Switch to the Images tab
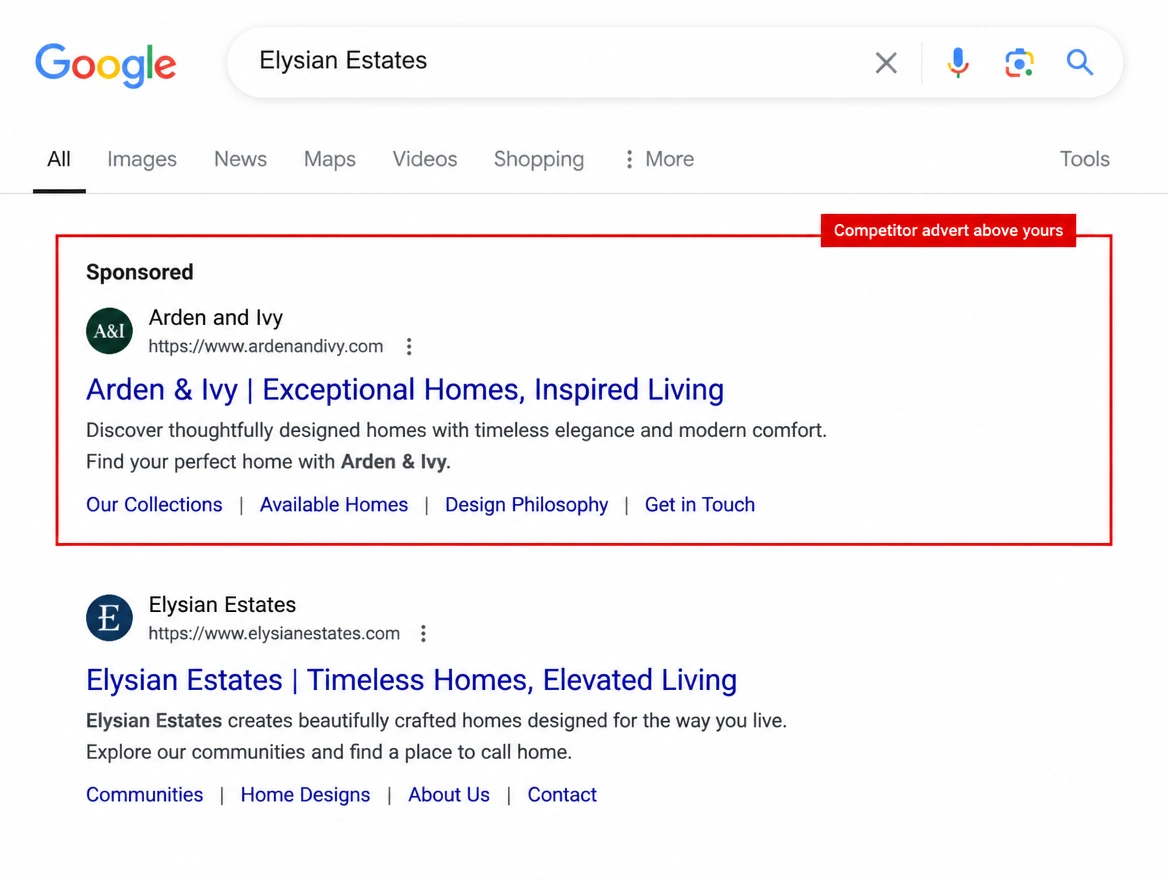The width and height of the screenshot is (1168, 880). tap(142, 159)
